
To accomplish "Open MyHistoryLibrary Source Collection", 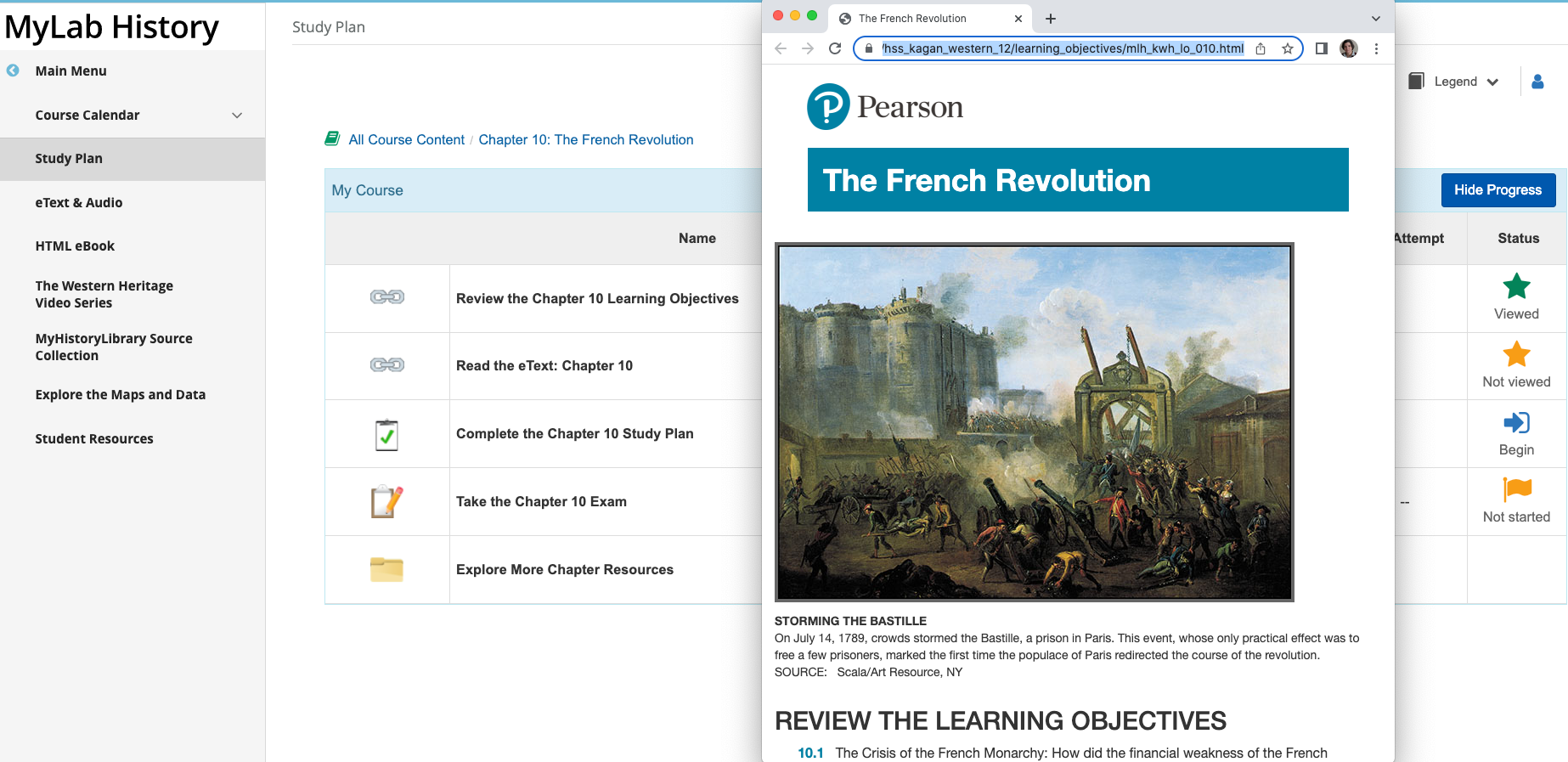I will pos(114,347).
